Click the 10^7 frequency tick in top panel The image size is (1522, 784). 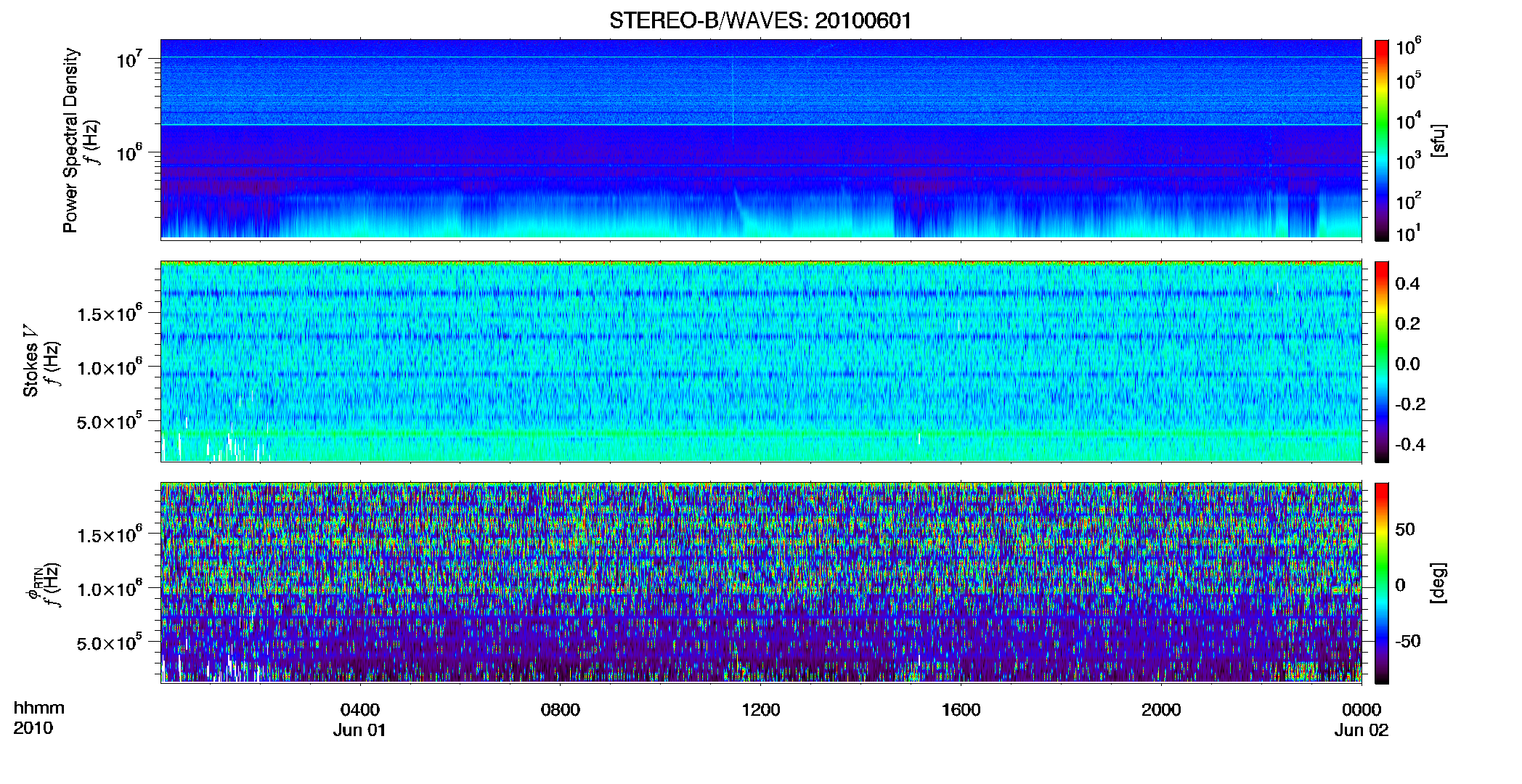[129, 60]
